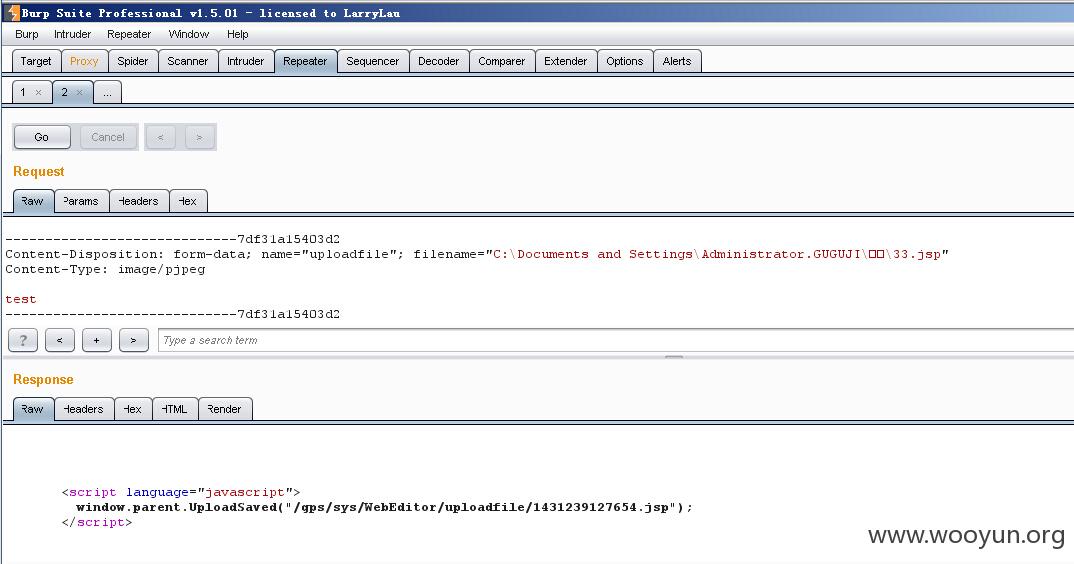Open the Intruder menu
The image size is (1074, 564).
[73, 34]
